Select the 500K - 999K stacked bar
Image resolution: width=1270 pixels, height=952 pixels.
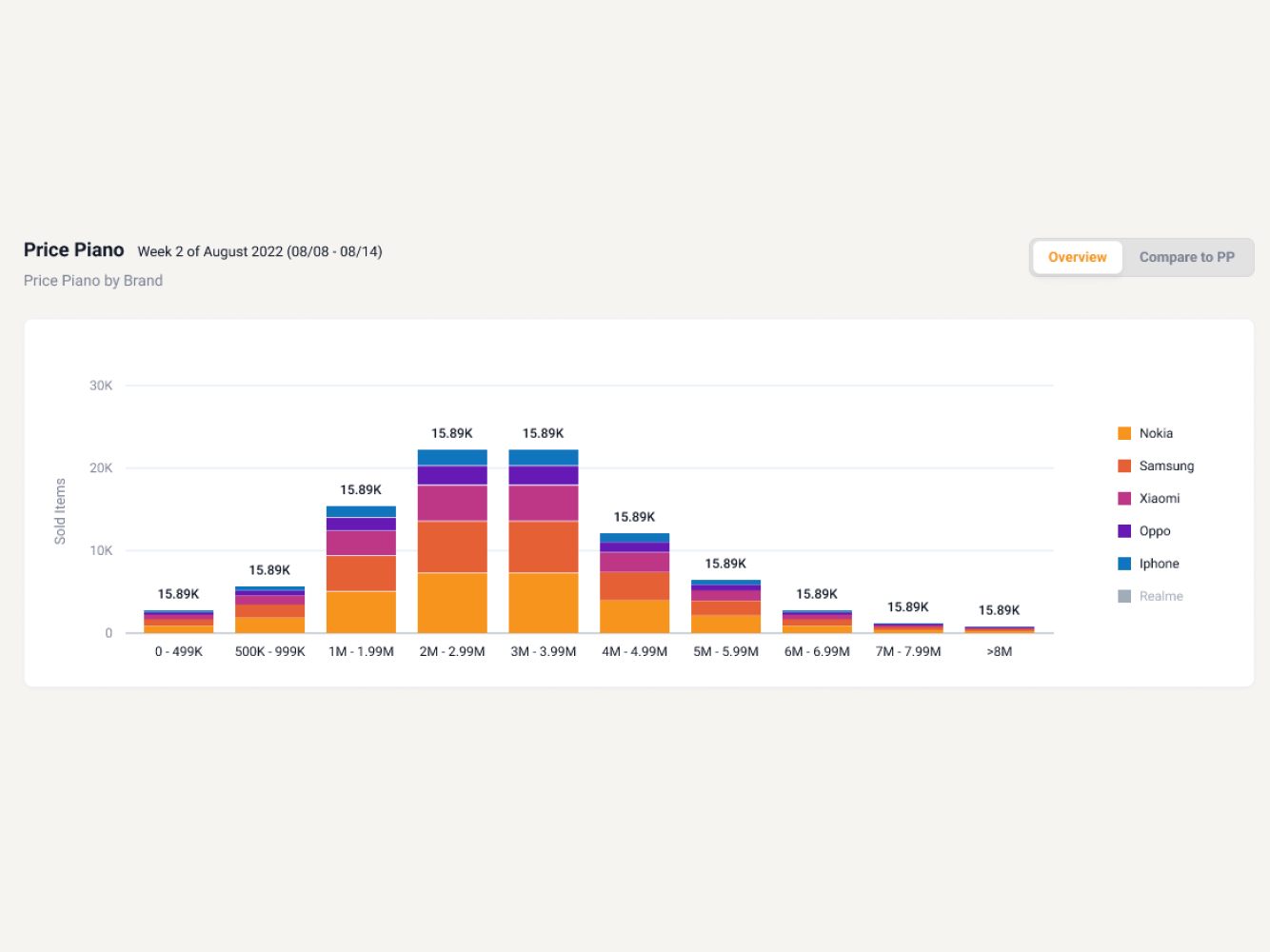click(x=269, y=610)
